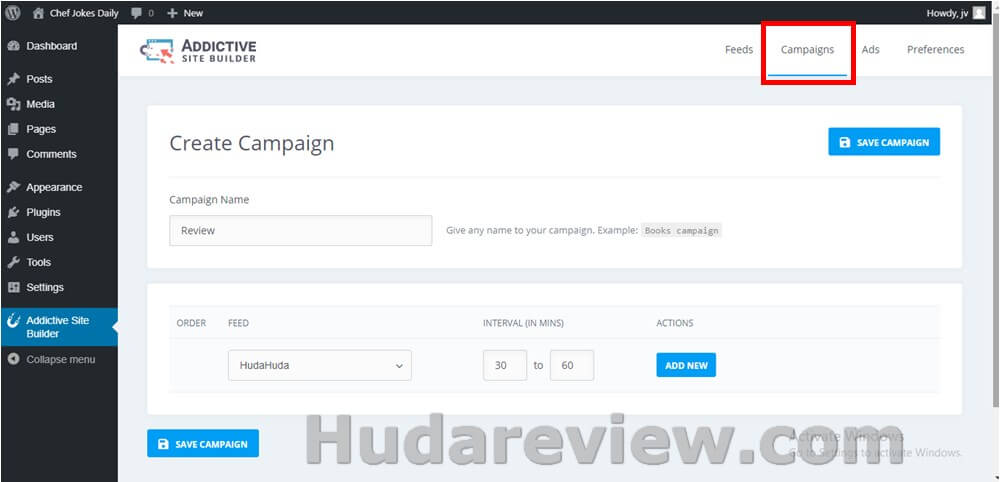This screenshot has height=482, width=1001.
Task: Click the Dashboard gauge icon
Action: pyautogui.click(x=13, y=46)
